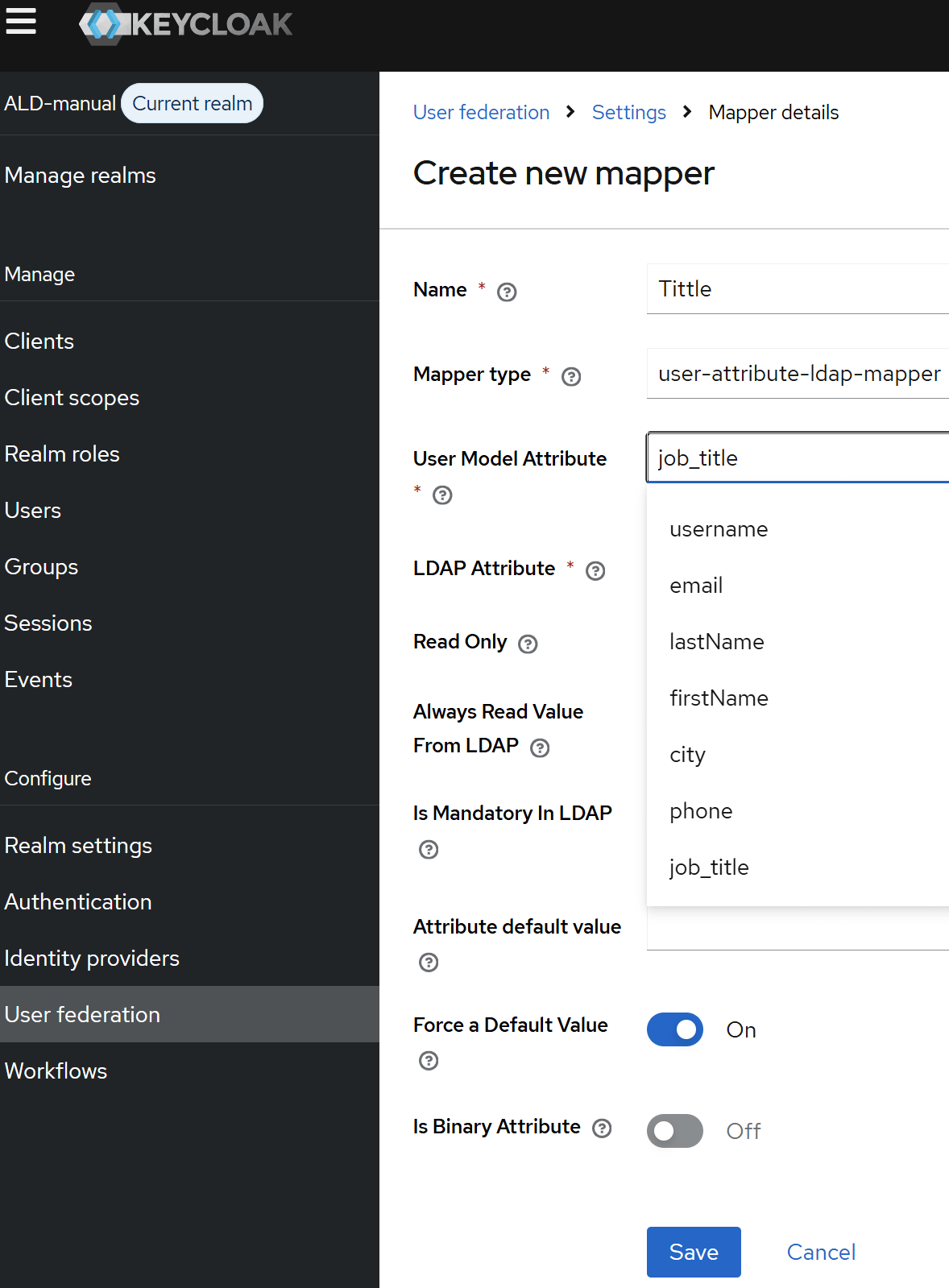949x1288 pixels.
Task: Click the Name input field
Action: tap(798, 288)
